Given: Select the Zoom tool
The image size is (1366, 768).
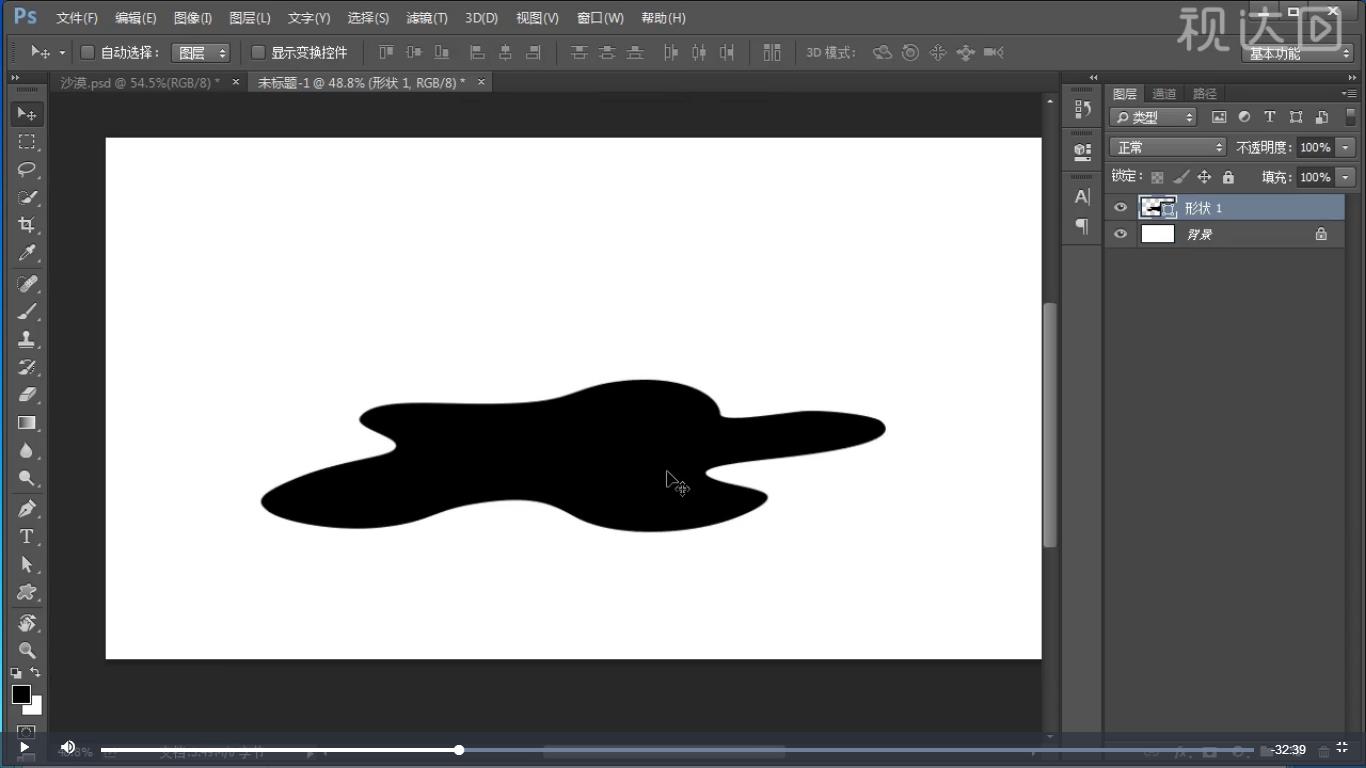Looking at the screenshot, I should (27, 650).
